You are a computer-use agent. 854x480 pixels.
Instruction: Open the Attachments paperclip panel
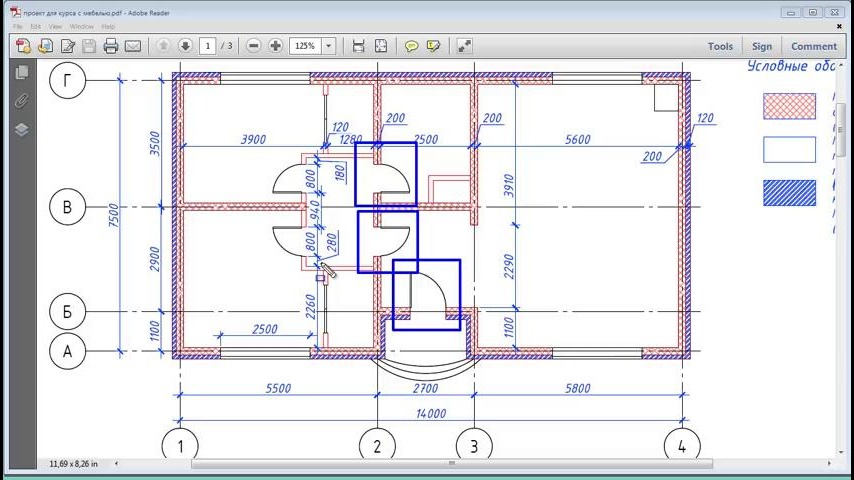pos(21,100)
